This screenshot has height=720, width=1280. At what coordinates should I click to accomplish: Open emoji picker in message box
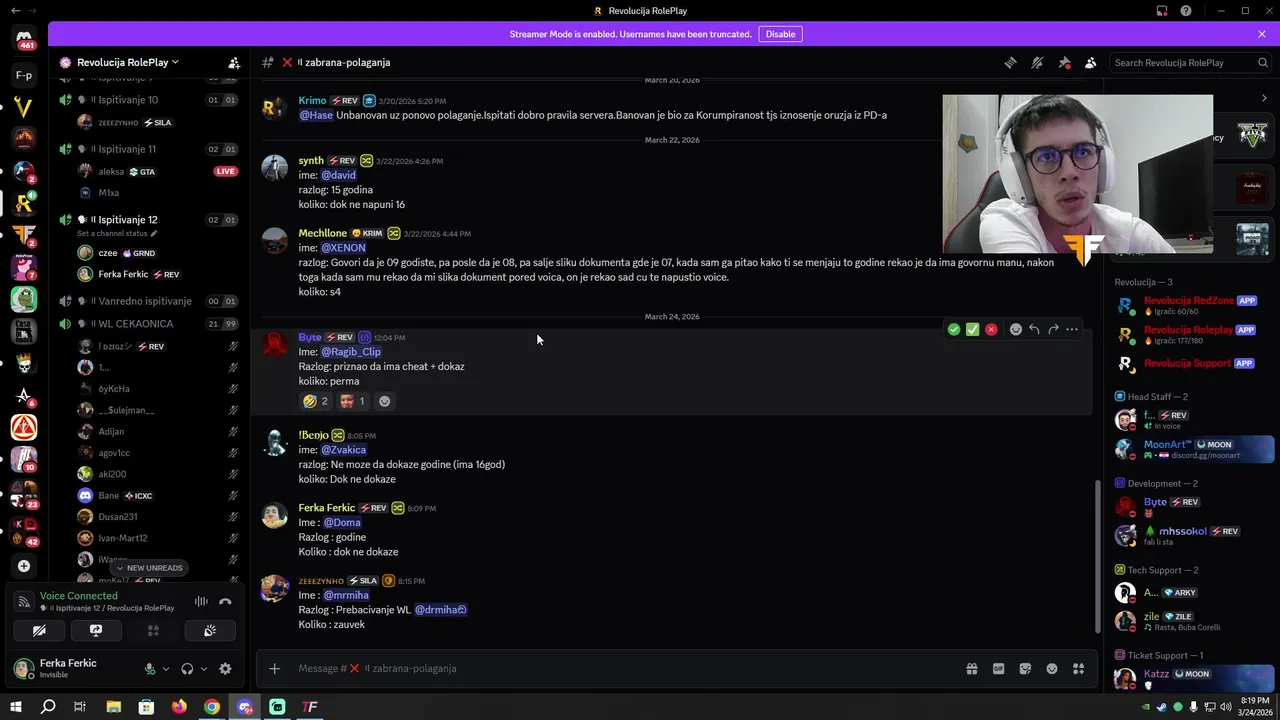(1052, 669)
